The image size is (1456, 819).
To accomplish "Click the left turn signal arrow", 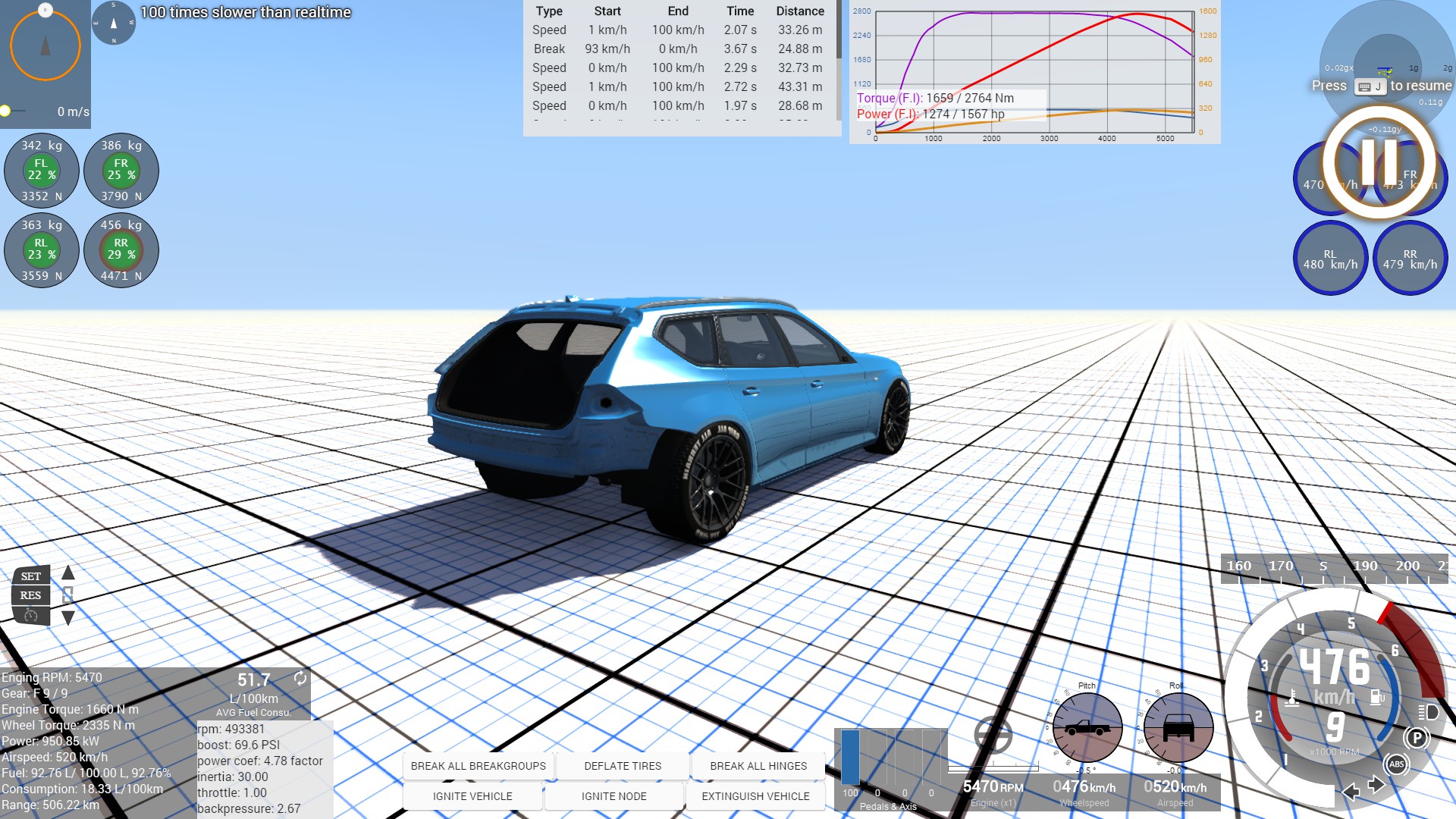I will click(x=1351, y=792).
